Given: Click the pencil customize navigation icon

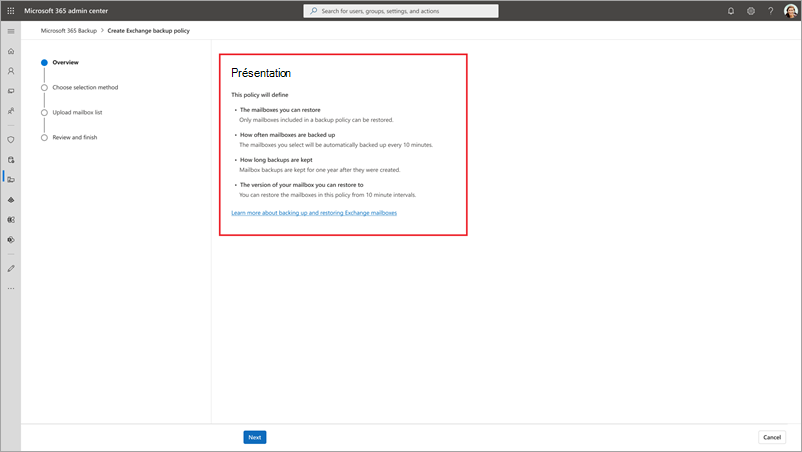Looking at the screenshot, I should point(11,268).
